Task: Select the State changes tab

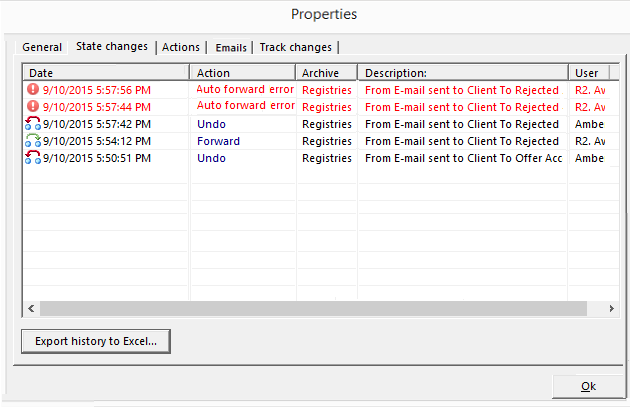Action: tap(112, 46)
